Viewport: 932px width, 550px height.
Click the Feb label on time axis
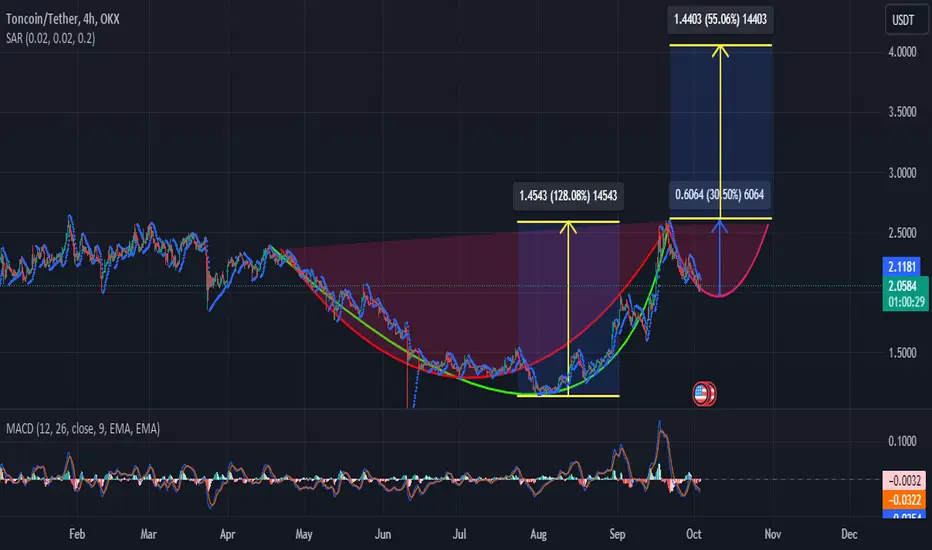[x=77, y=534]
